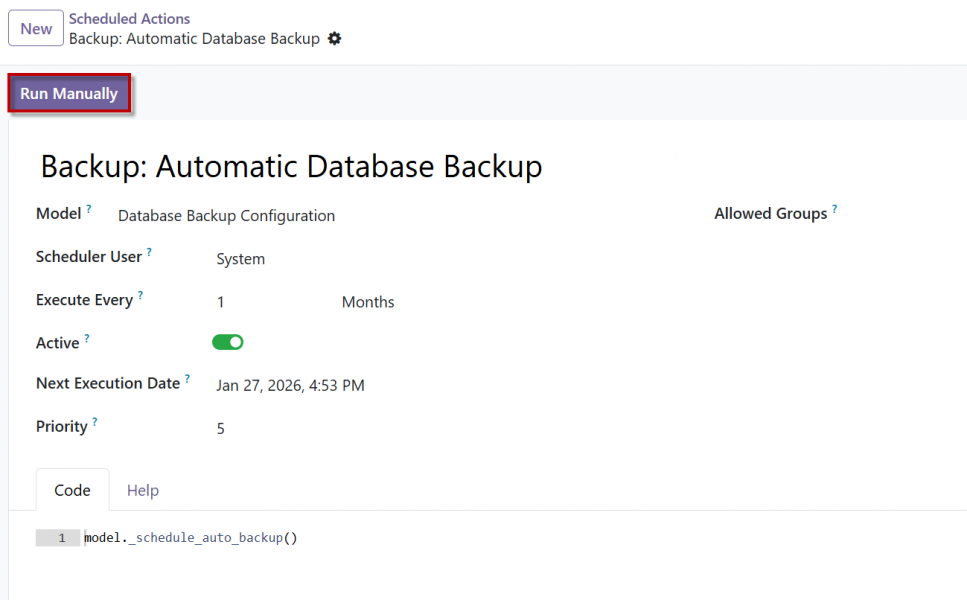
Task: Click help icon beside Execute Every
Action: [x=140, y=295]
